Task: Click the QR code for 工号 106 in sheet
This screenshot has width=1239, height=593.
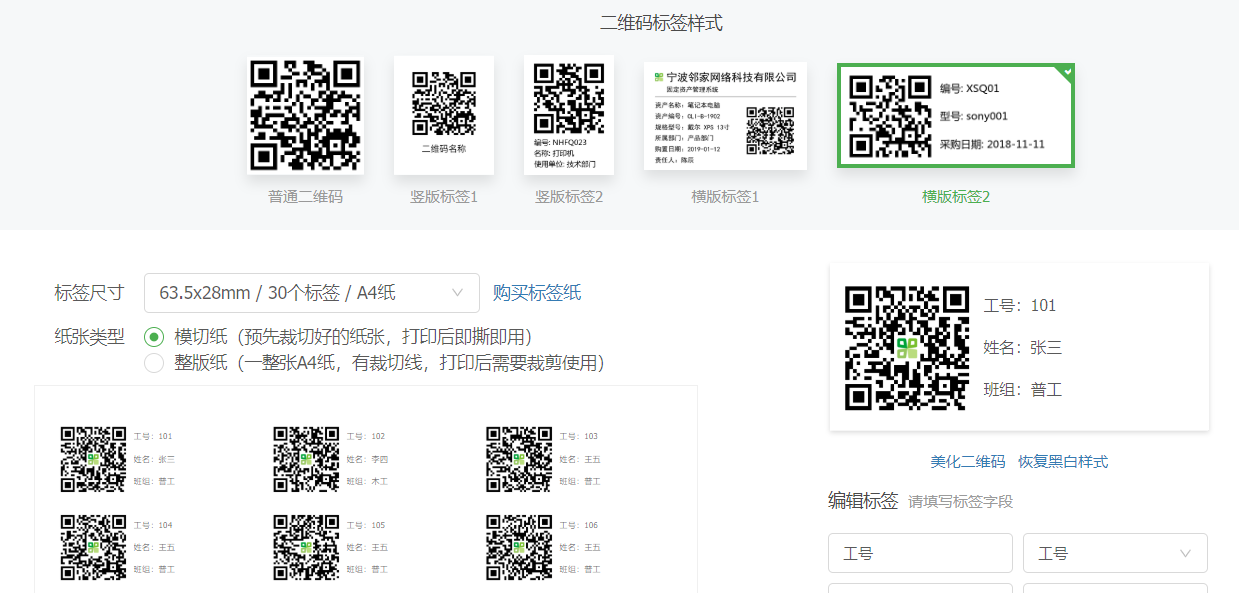Action: (x=519, y=547)
